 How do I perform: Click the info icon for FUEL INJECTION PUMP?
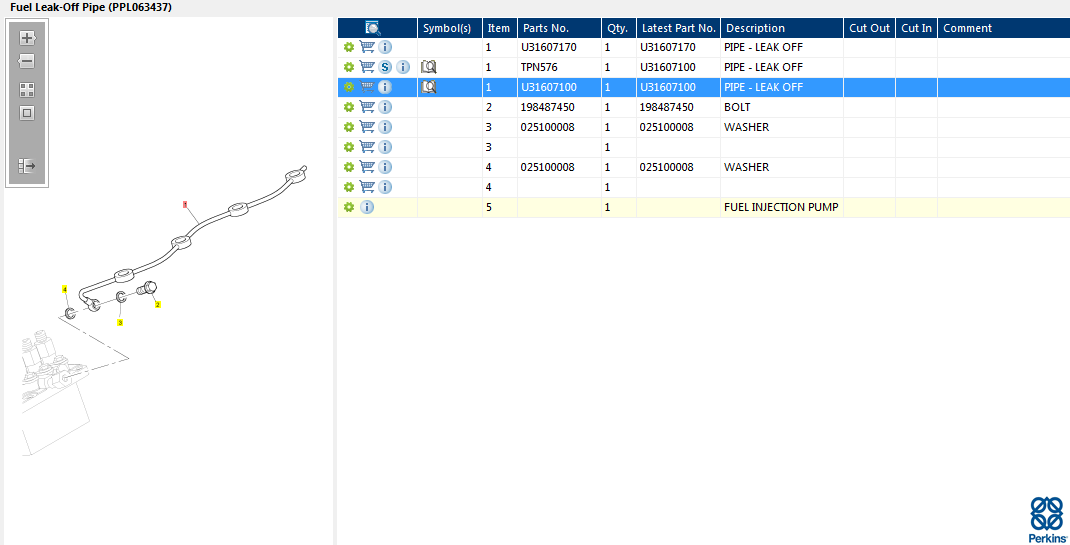tap(367, 207)
